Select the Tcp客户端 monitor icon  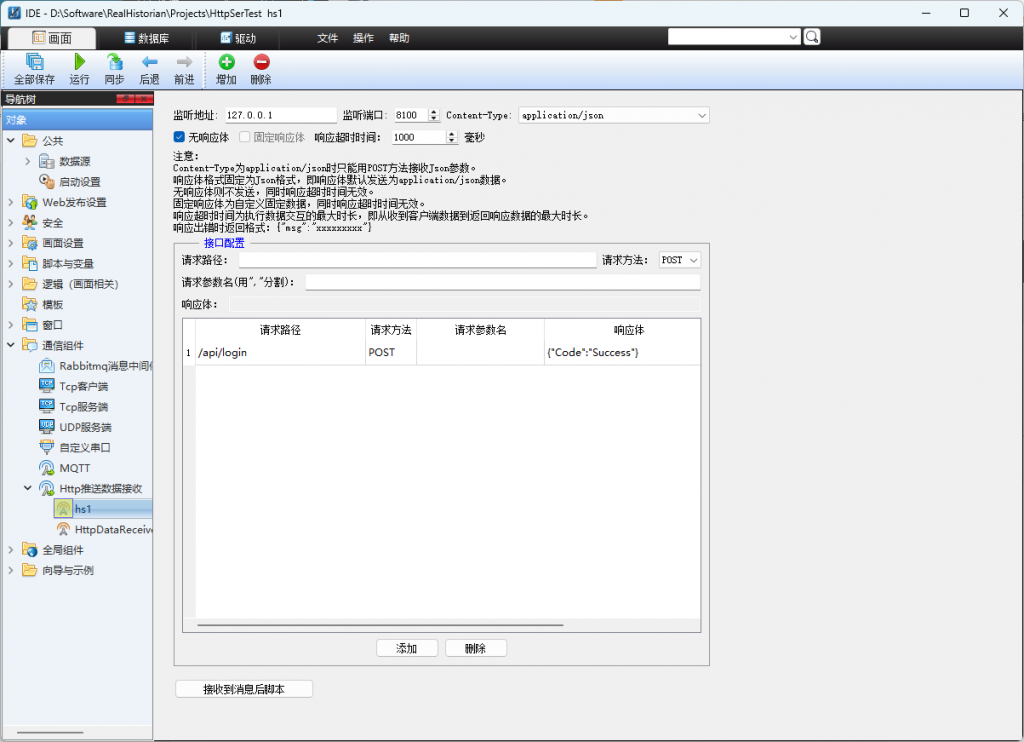coord(46,386)
